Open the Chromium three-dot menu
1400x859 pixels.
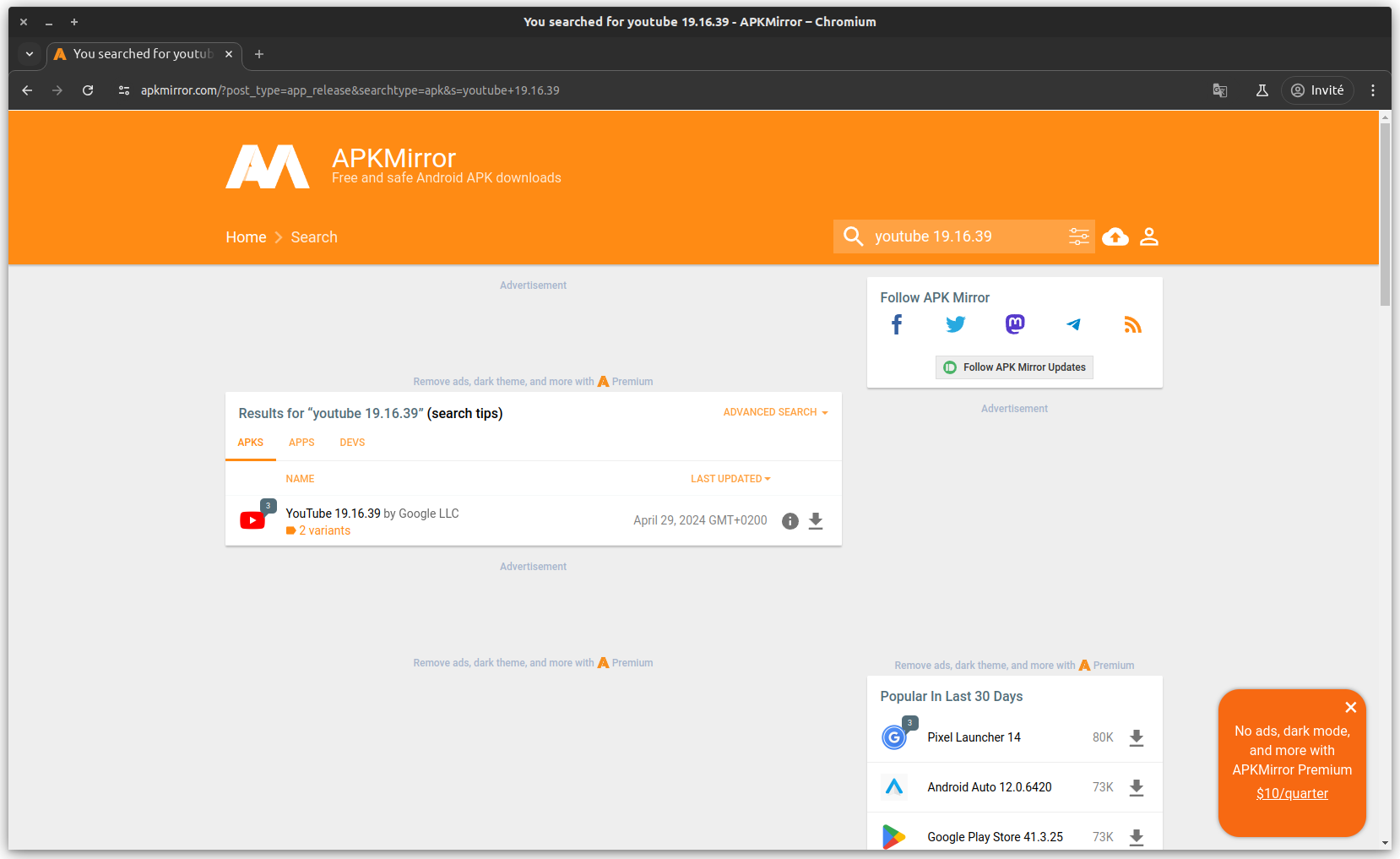1373,90
